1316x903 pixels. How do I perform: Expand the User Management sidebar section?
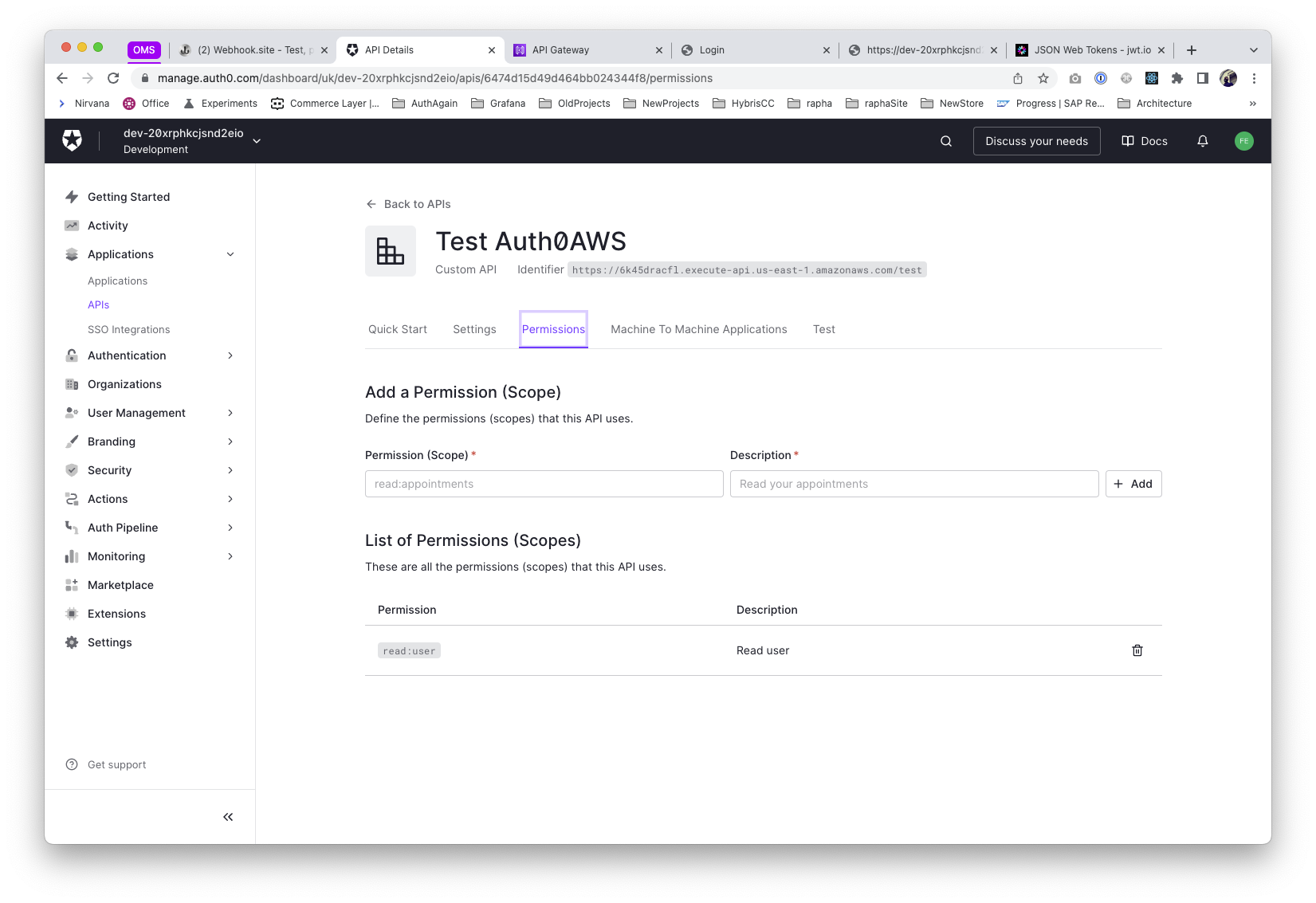point(230,413)
